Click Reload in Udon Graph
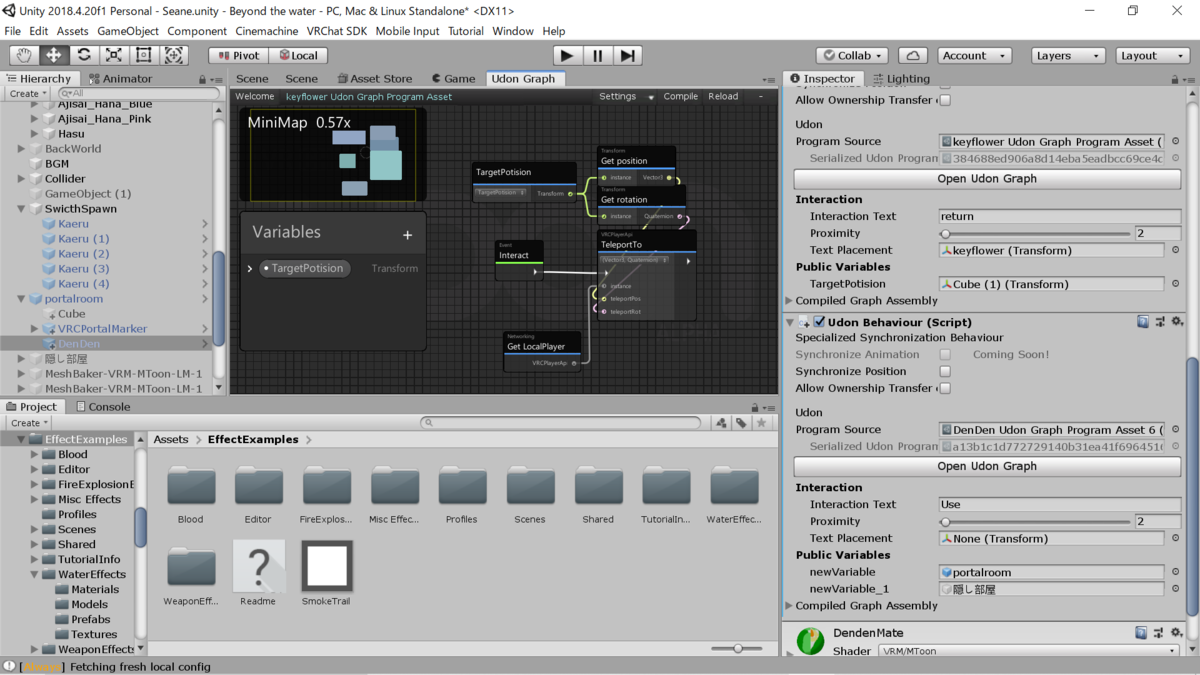Viewport: 1200px width, 675px height. [723, 97]
